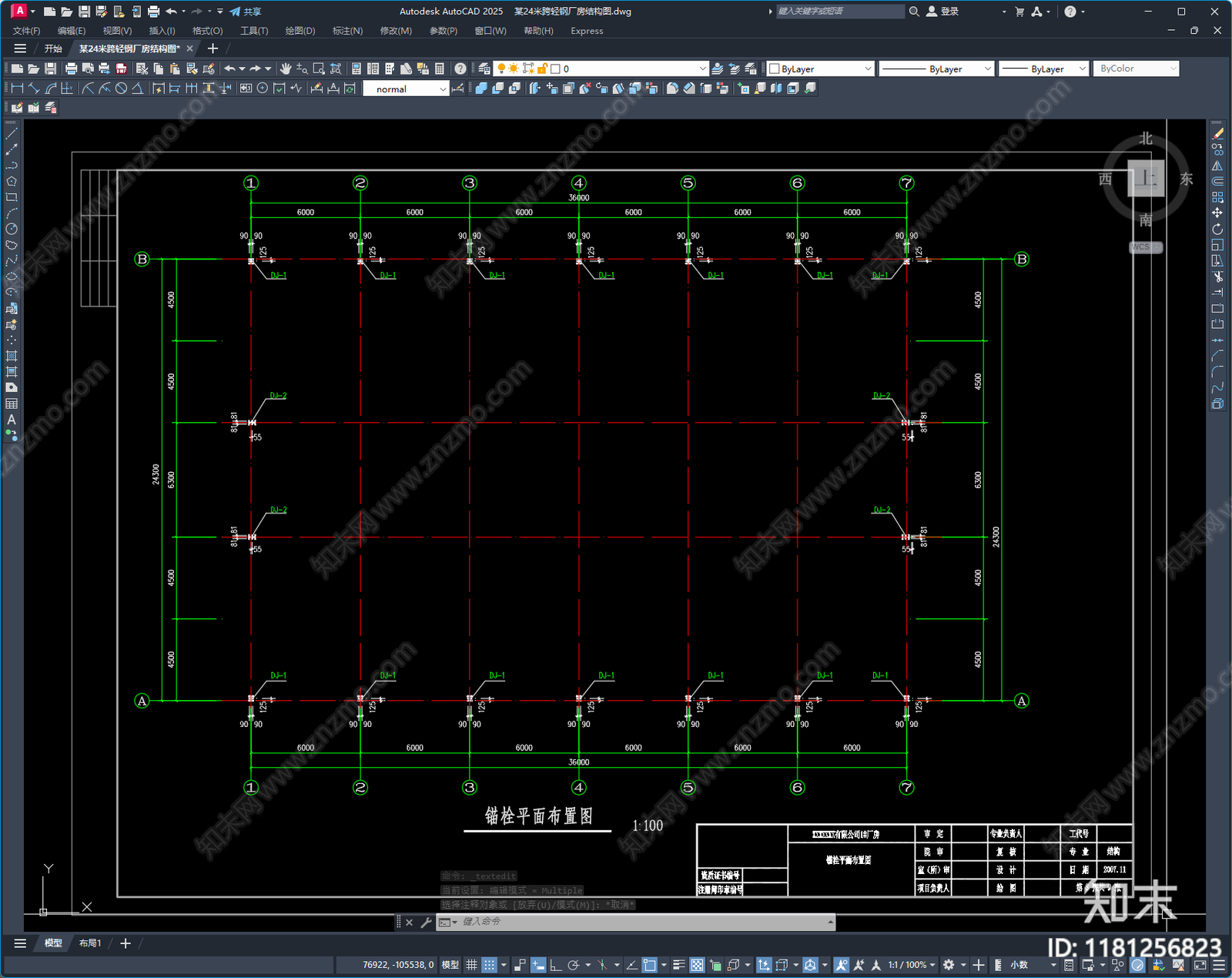Click the 登录 sign-in button
This screenshot has width=1232, height=978.
tap(942, 12)
